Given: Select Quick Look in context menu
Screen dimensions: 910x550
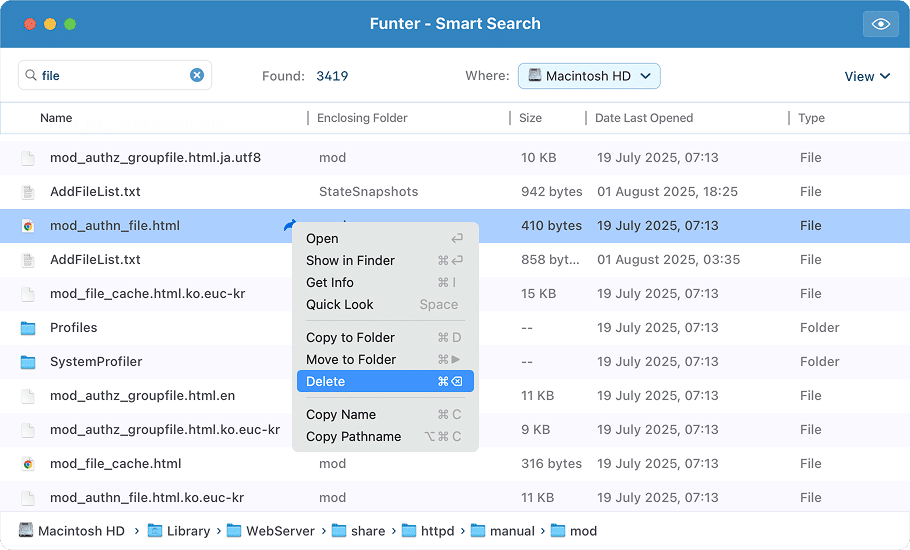Looking at the screenshot, I should (x=385, y=305).
